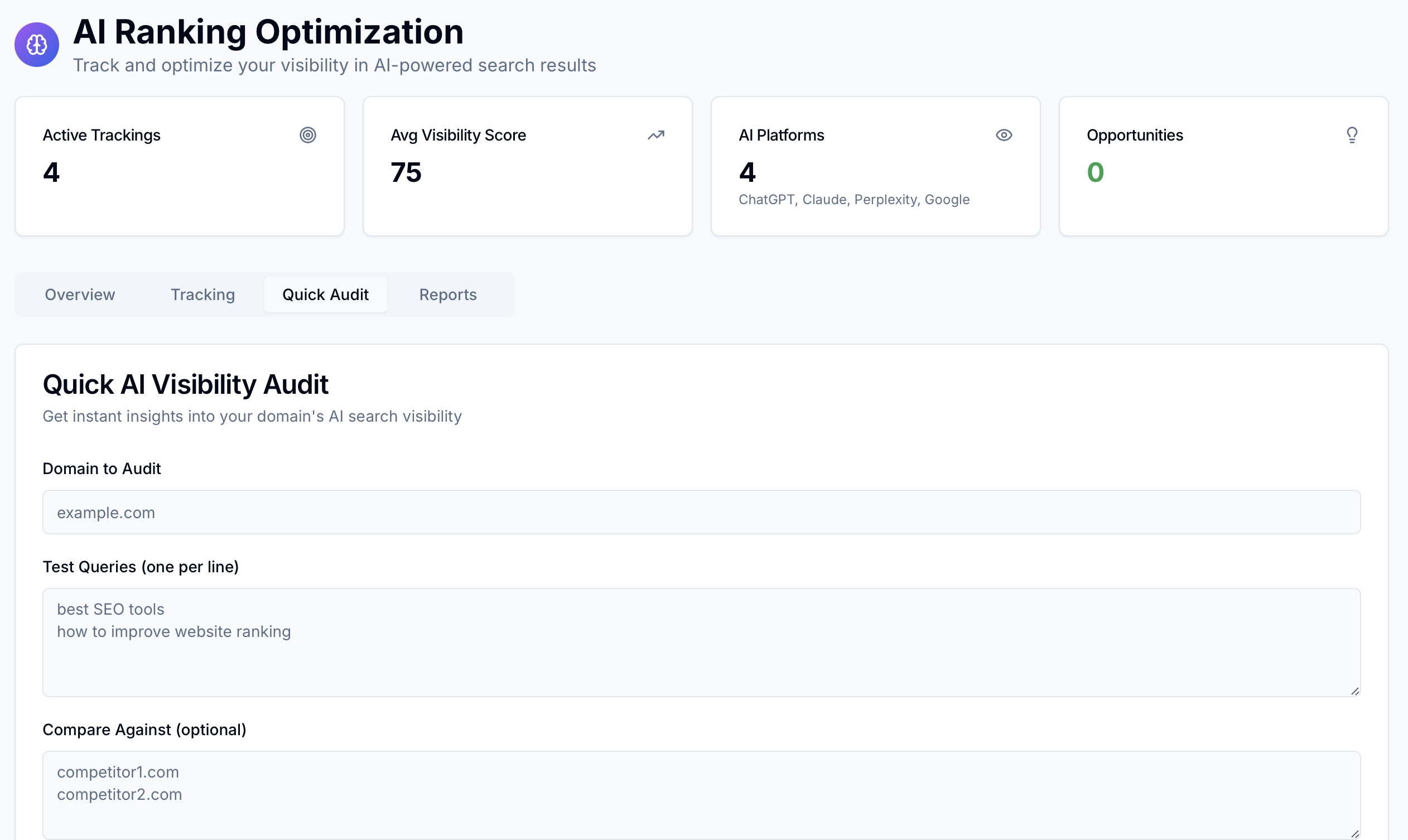
Task: Click the target icon on Active Trackings
Action: click(x=307, y=136)
